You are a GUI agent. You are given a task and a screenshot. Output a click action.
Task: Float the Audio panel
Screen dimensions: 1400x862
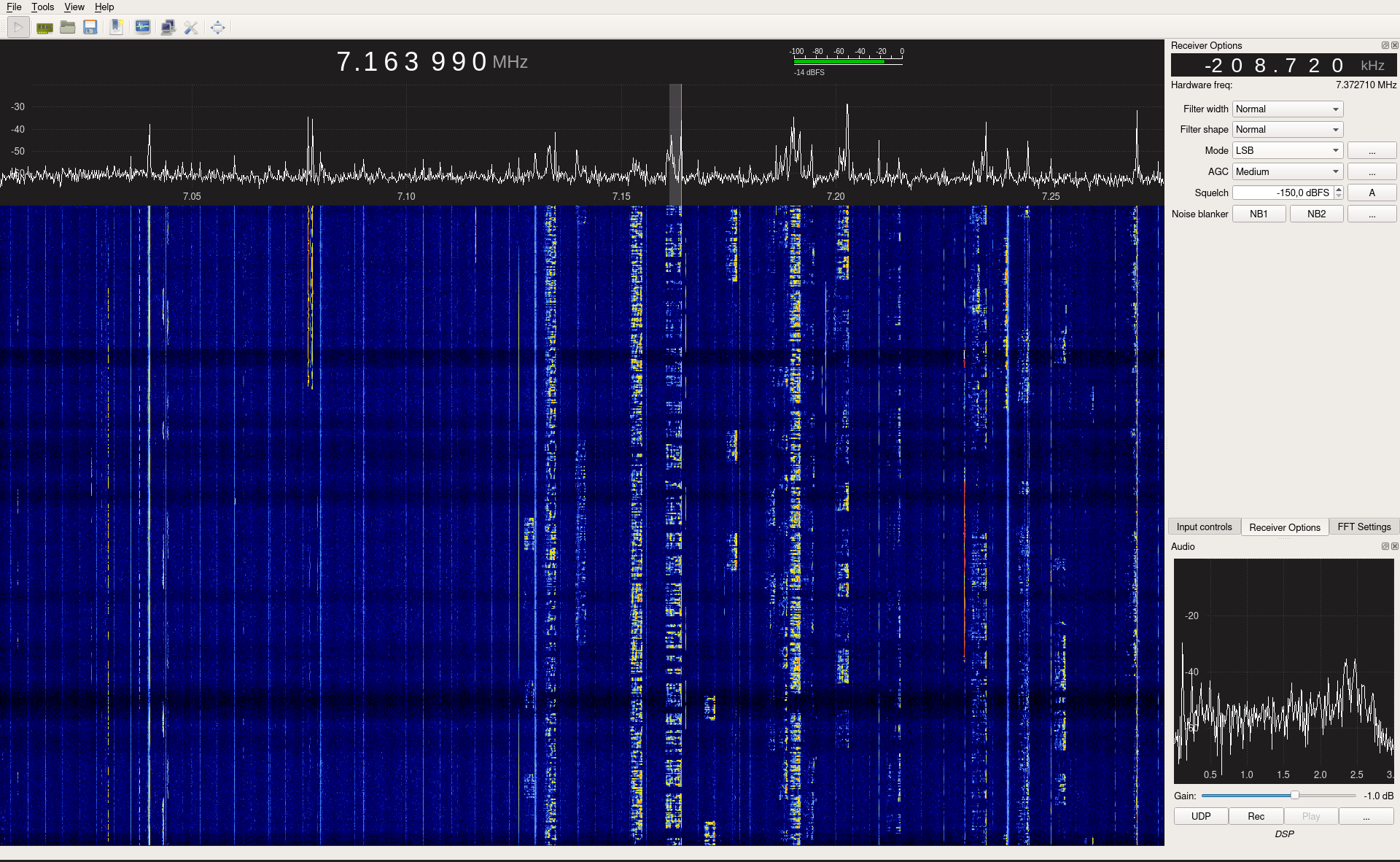point(1385,546)
